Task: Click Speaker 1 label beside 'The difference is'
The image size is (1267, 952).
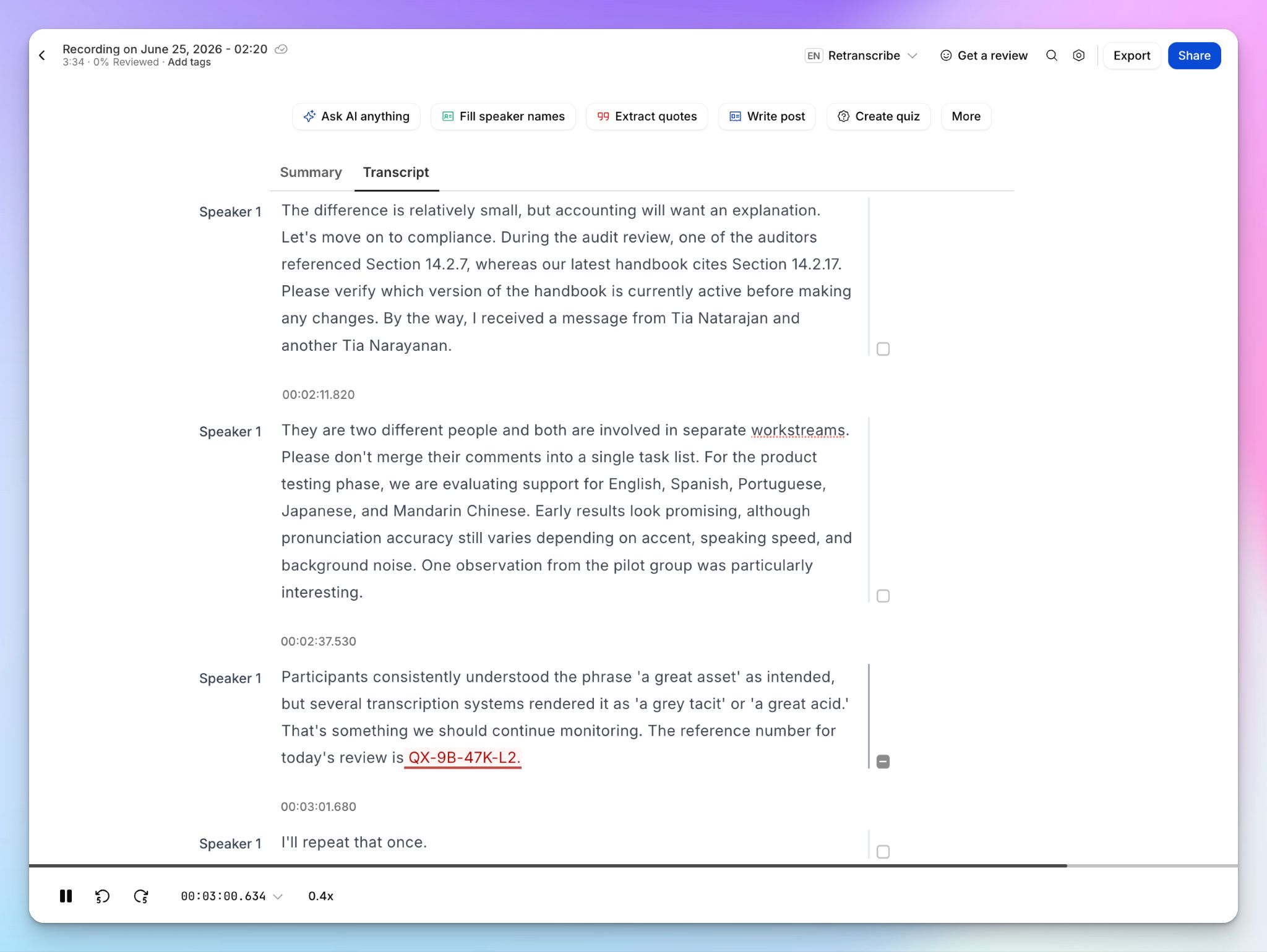Action: point(230,212)
